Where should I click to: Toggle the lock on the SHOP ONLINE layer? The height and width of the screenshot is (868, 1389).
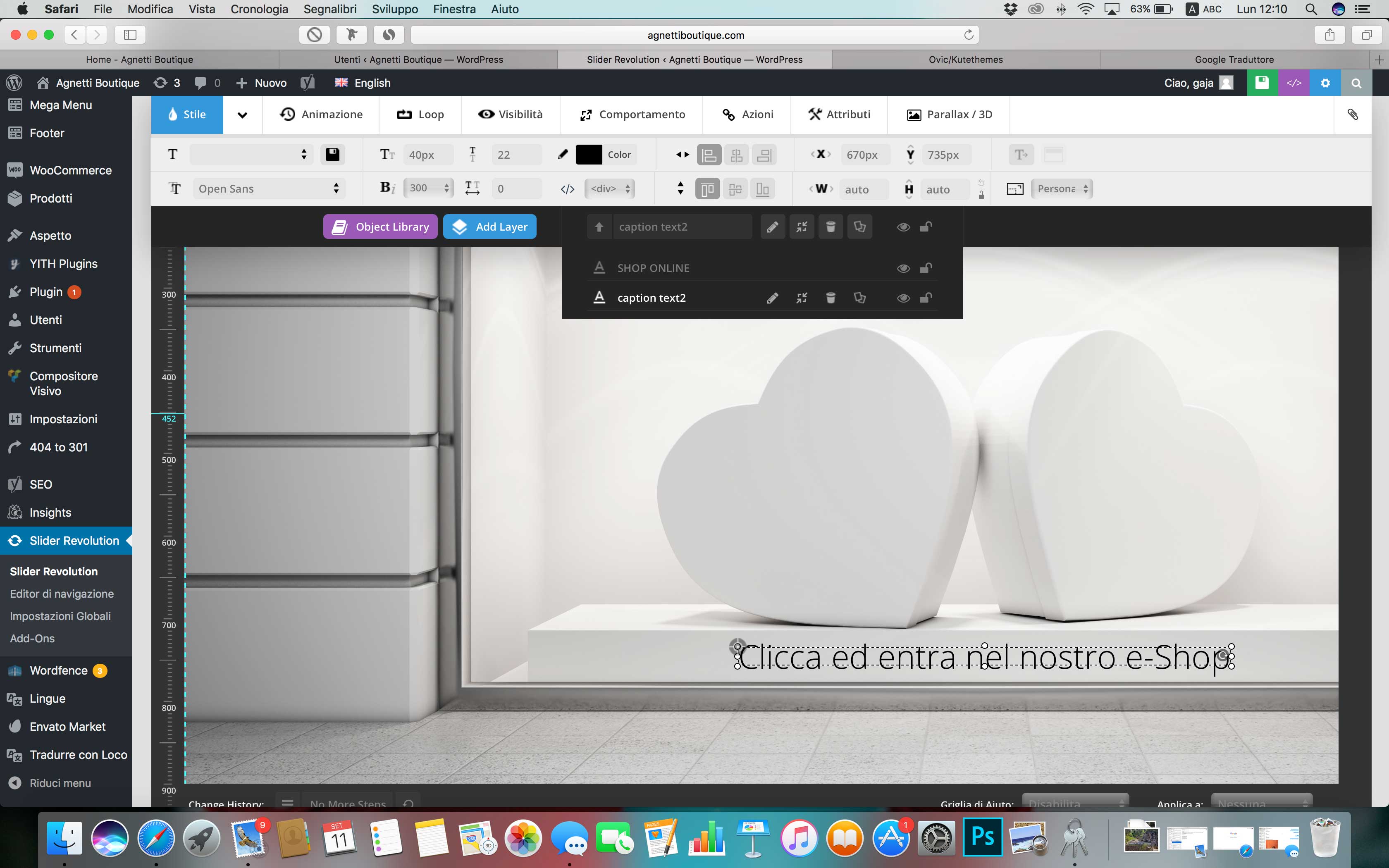[925, 267]
